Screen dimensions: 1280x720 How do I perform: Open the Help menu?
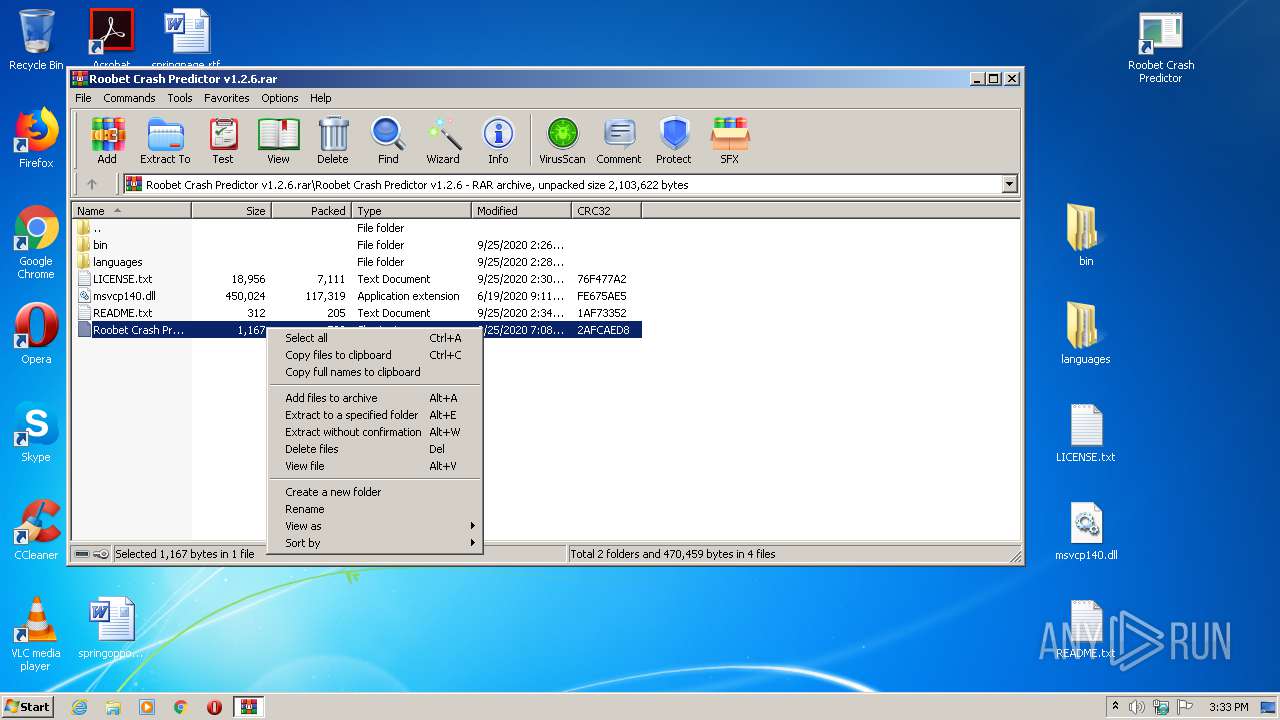[321, 98]
